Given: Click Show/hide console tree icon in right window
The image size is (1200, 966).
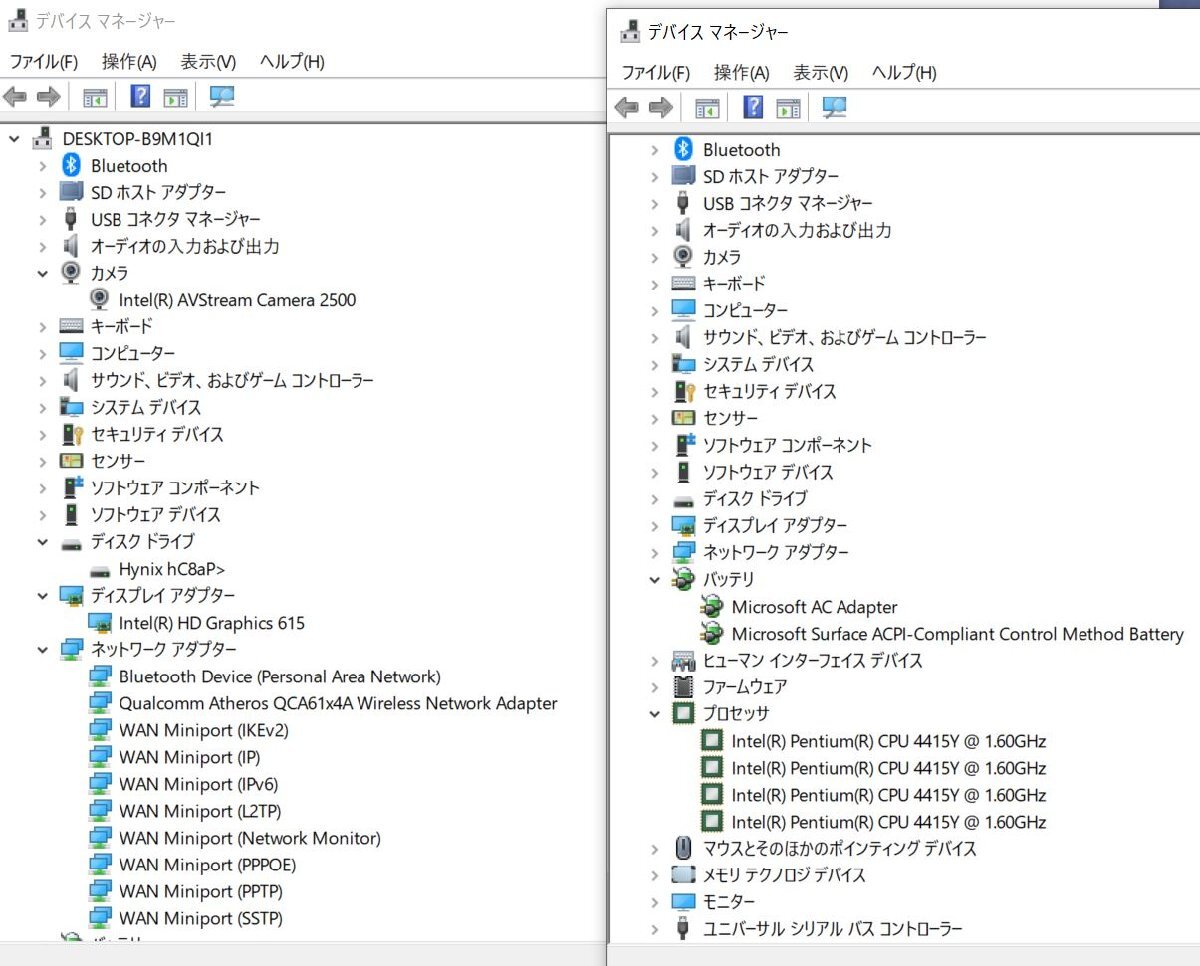Looking at the screenshot, I should click(707, 108).
